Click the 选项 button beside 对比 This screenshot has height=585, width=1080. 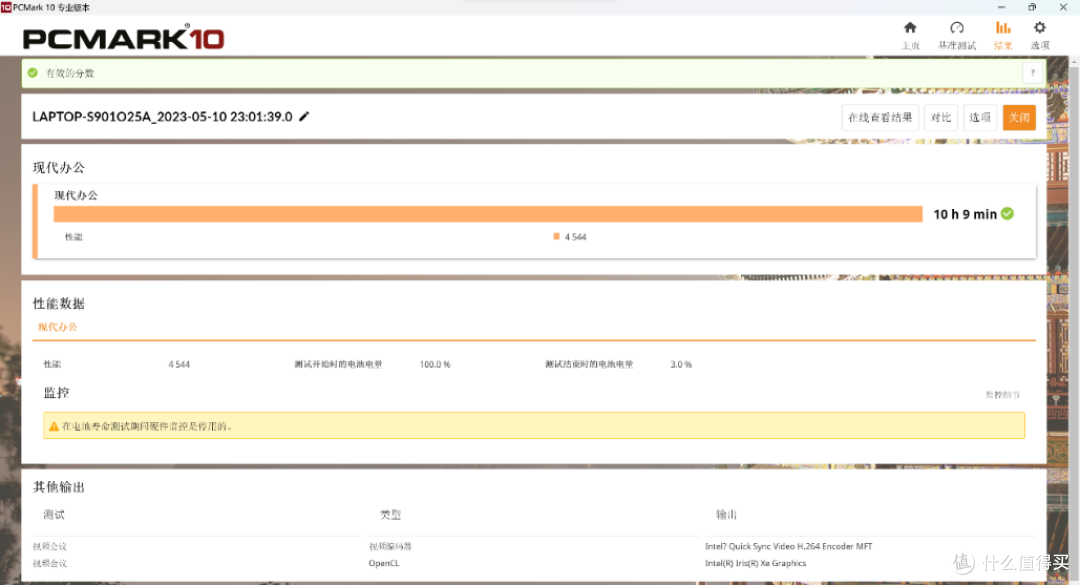coord(979,117)
